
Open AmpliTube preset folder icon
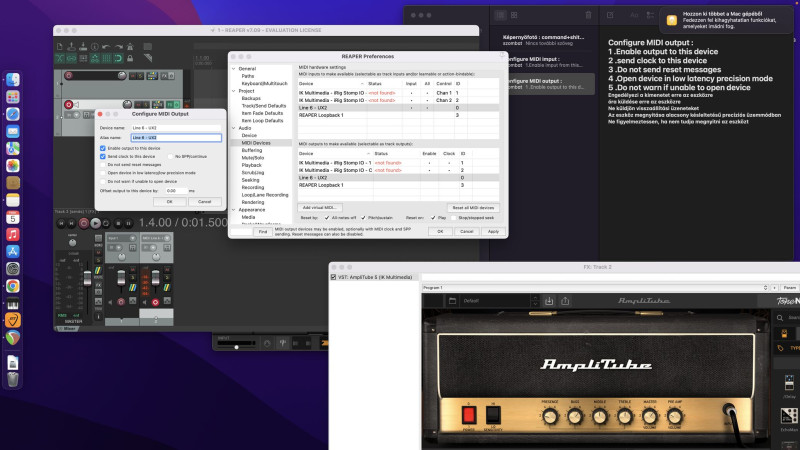point(452,301)
